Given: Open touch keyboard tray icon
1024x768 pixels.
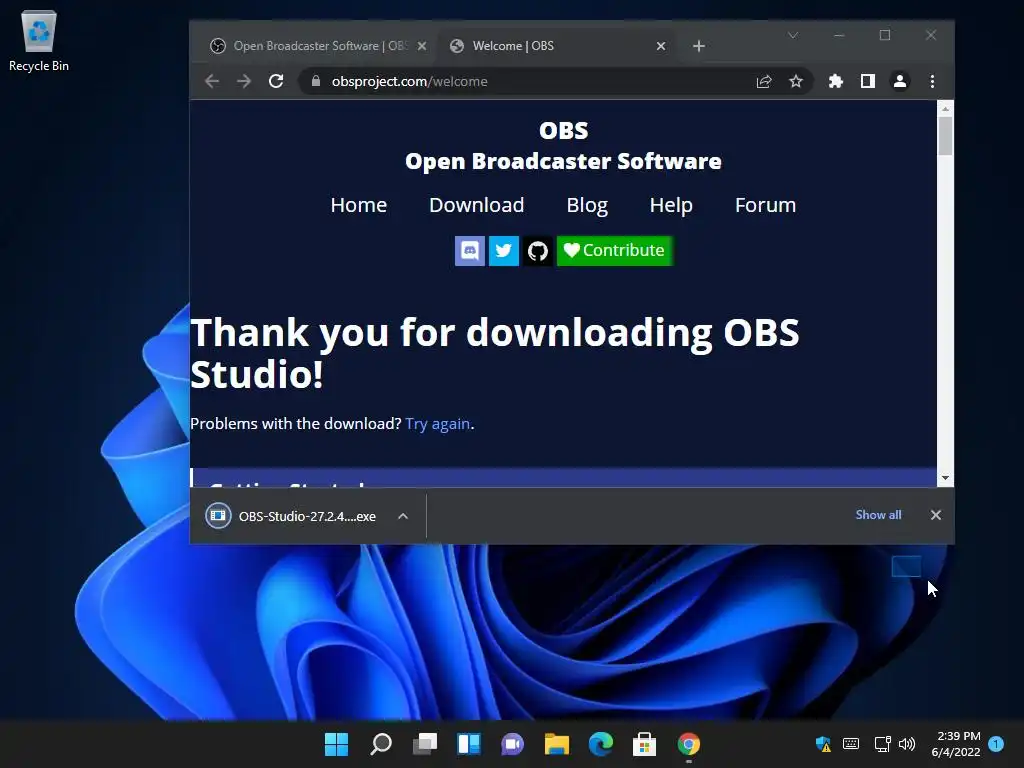Looking at the screenshot, I should pyautogui.click(x=851, y=744).
